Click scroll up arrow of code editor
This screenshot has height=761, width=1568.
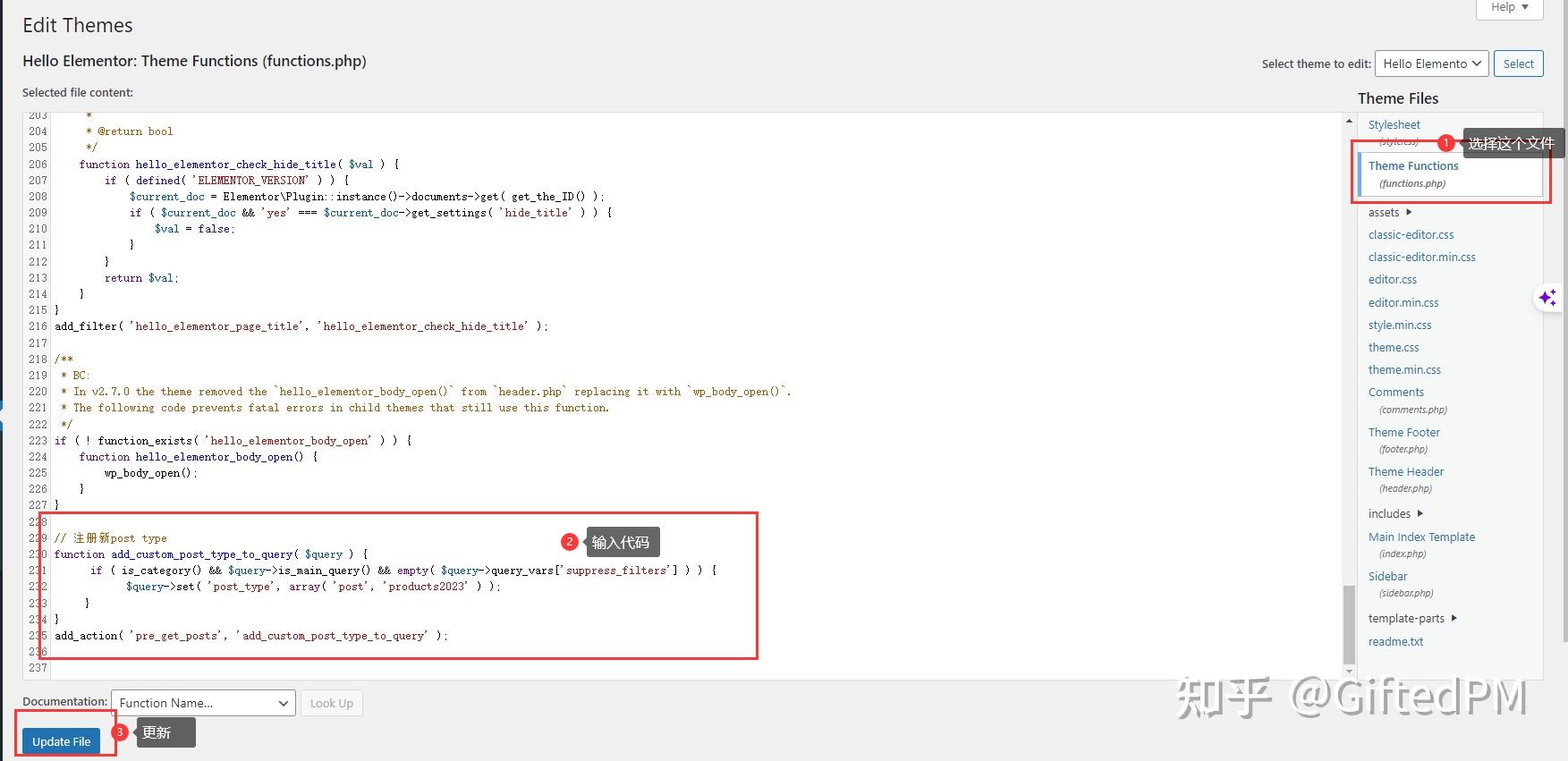point(1349,121)
